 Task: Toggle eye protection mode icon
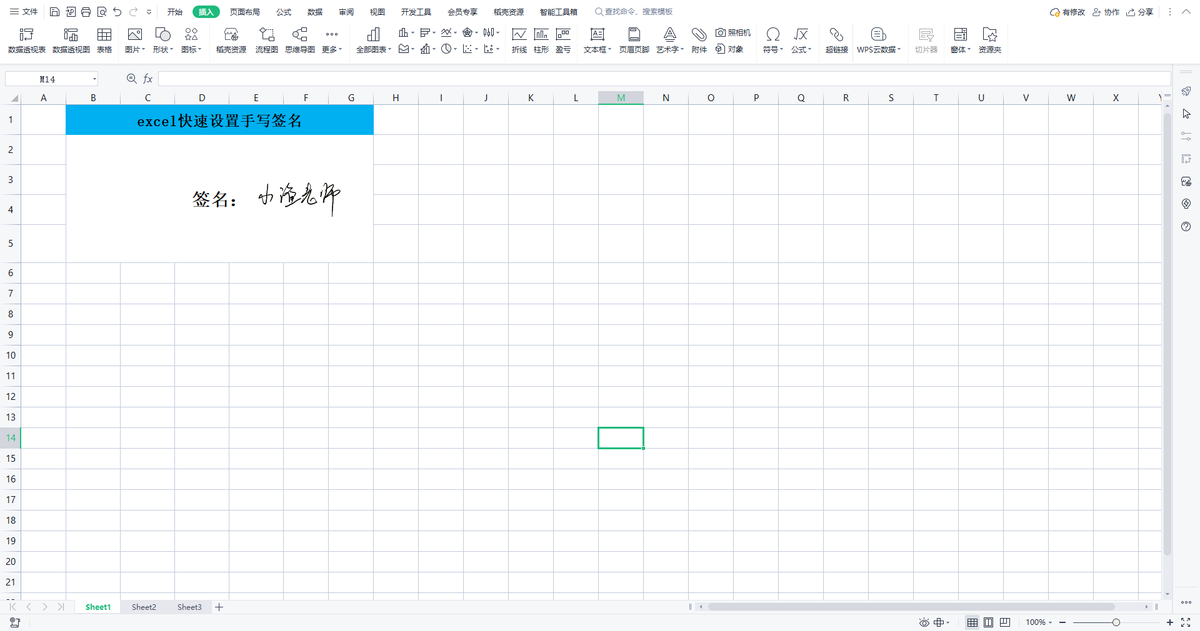click(x=925, y=622)
